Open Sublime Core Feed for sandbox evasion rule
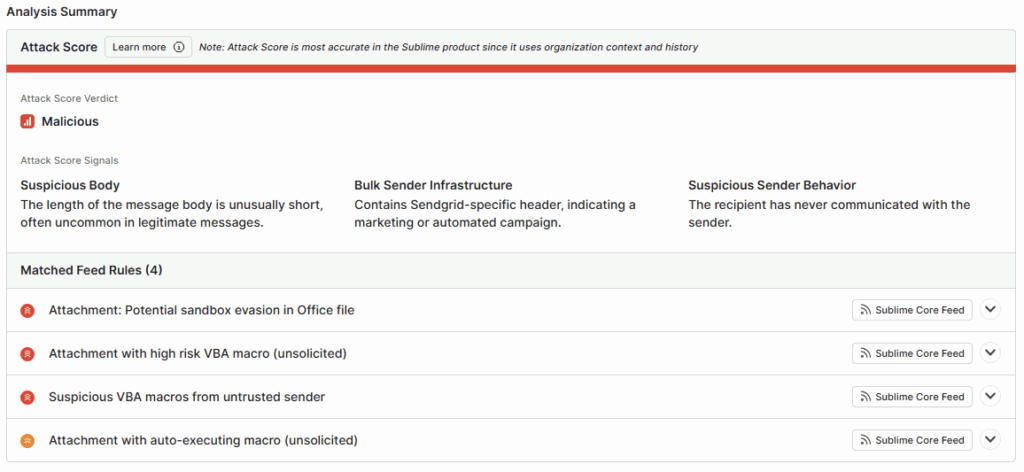The height and width of the screenshot is (472, 1024). tap(912, 310)
